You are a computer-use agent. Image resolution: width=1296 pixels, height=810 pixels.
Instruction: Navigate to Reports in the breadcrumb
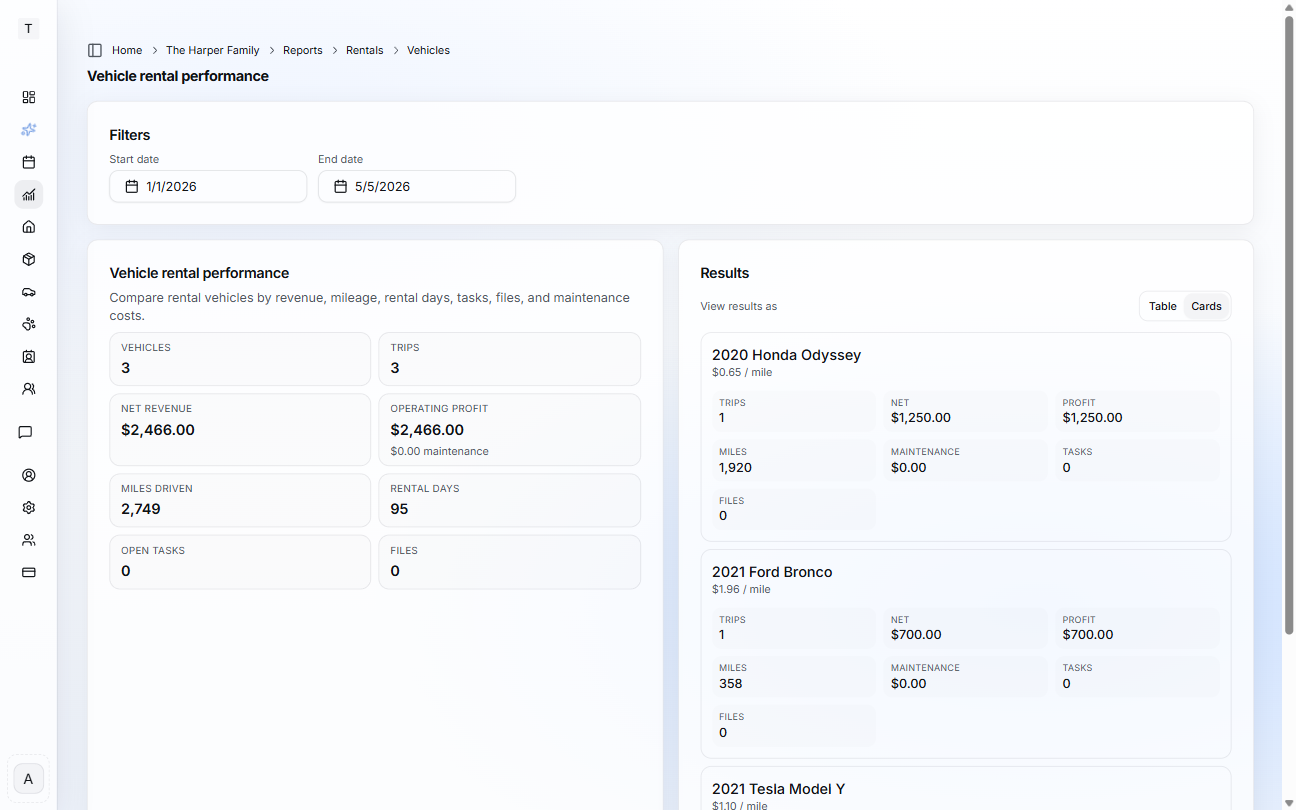pos(303,50)
